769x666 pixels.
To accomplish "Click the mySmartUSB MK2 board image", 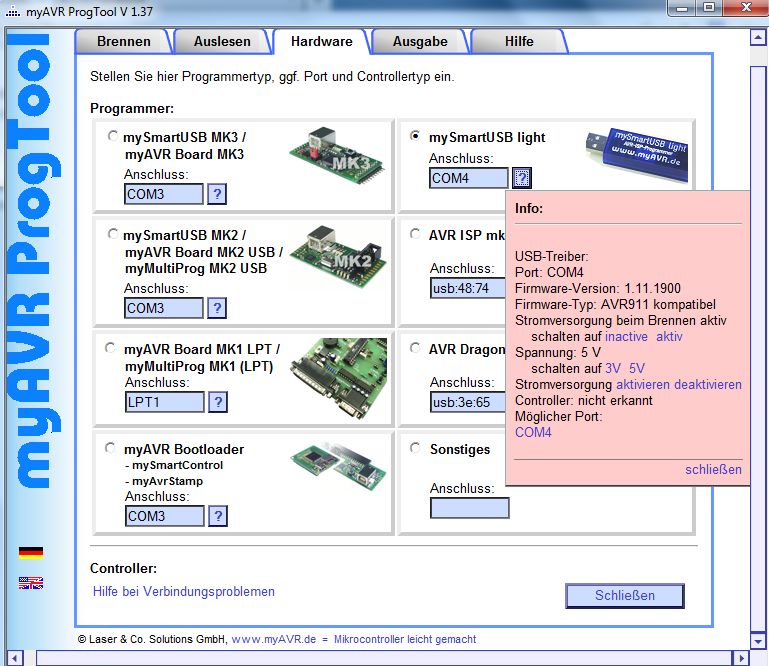I will (338, 256).
